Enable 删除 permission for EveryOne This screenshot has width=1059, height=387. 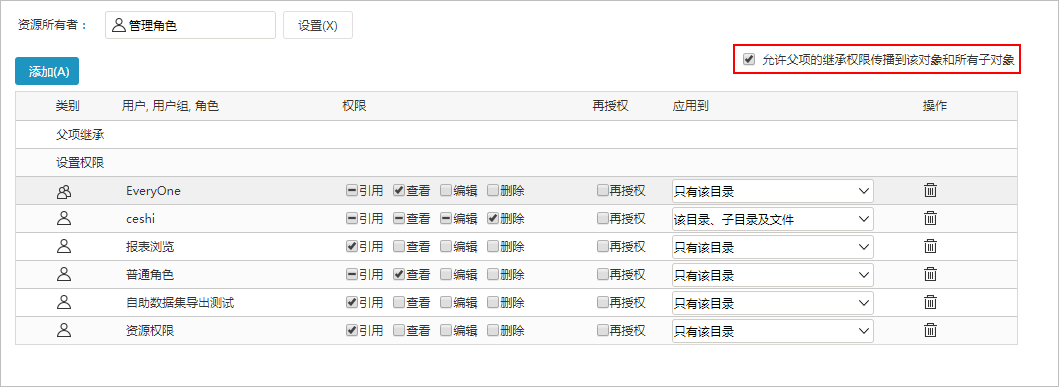[x=494, y=190]
